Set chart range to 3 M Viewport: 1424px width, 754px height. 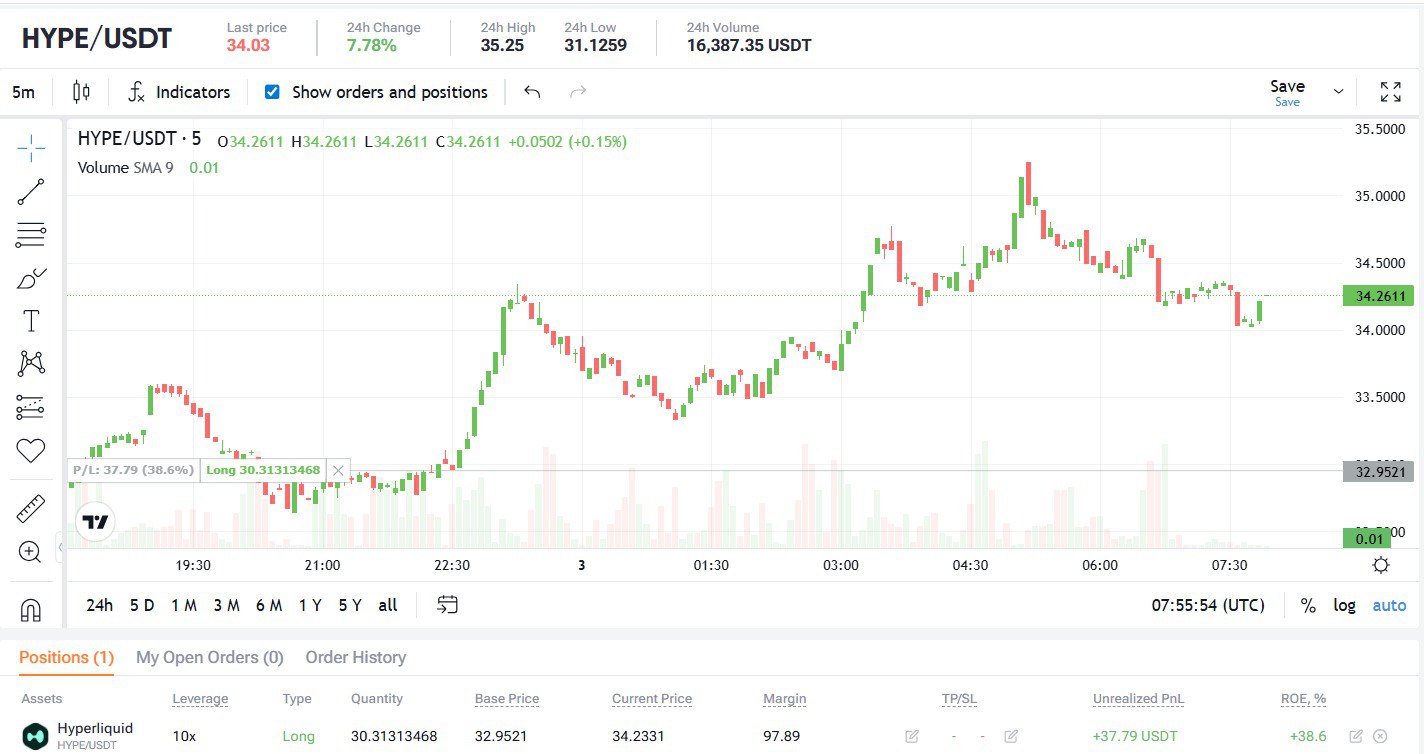coord(226,605)
